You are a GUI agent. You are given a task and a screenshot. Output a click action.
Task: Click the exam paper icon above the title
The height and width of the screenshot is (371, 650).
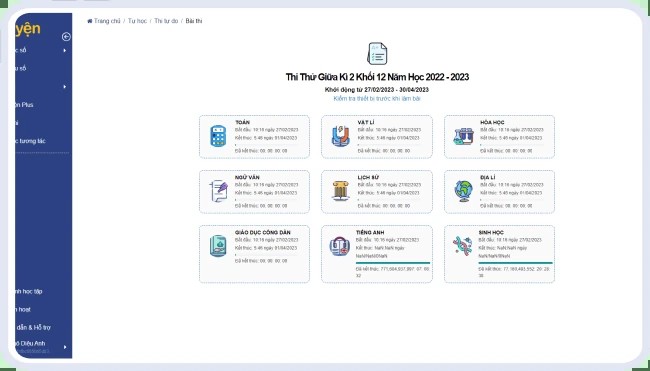click(x=377, y=53)
